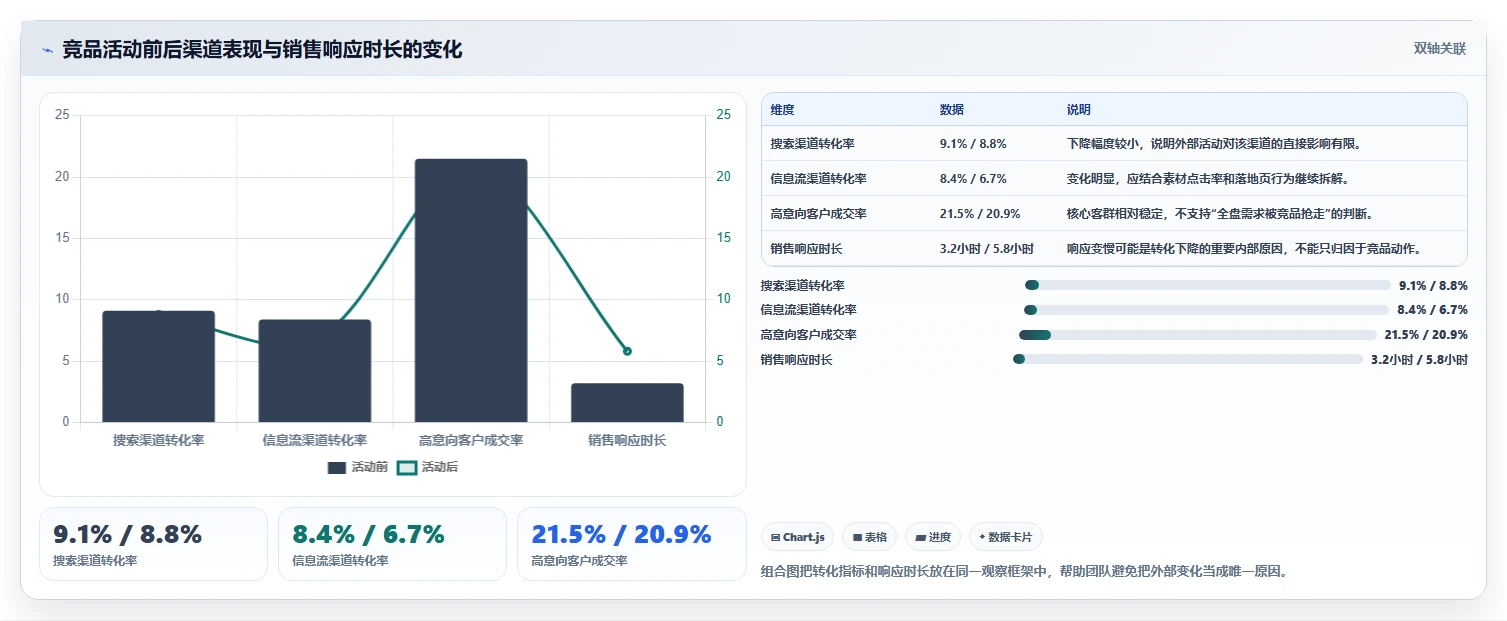Click the 搜索渠道转化率 bar in chart
This screenshot has height=621, width=1507.
pos(159,367)
